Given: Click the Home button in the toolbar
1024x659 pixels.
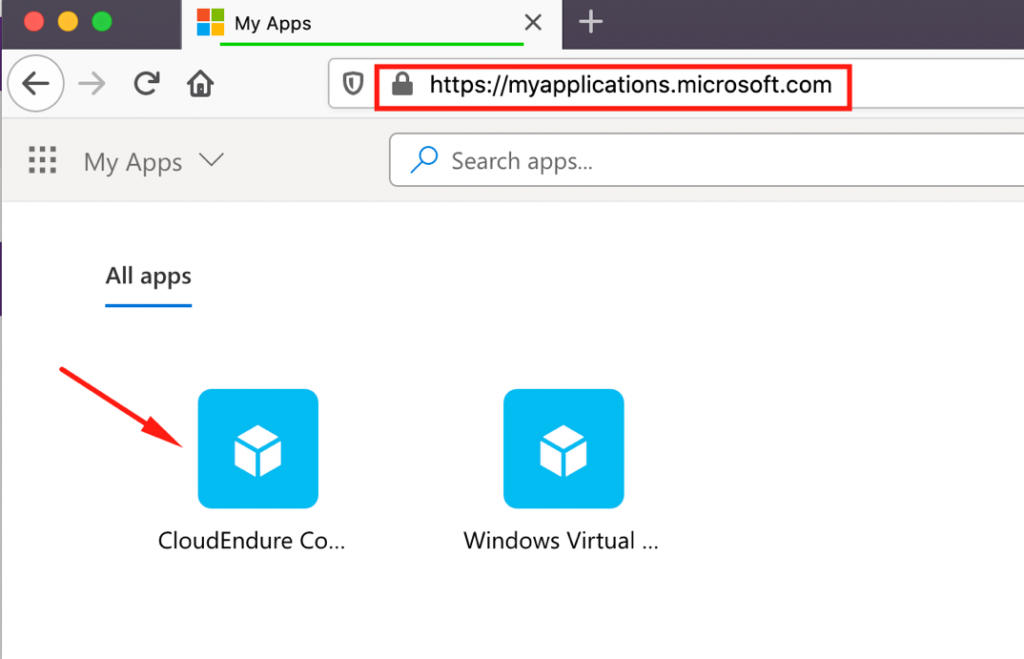Looking at the screenshot, I should click(x=199, y=84).
